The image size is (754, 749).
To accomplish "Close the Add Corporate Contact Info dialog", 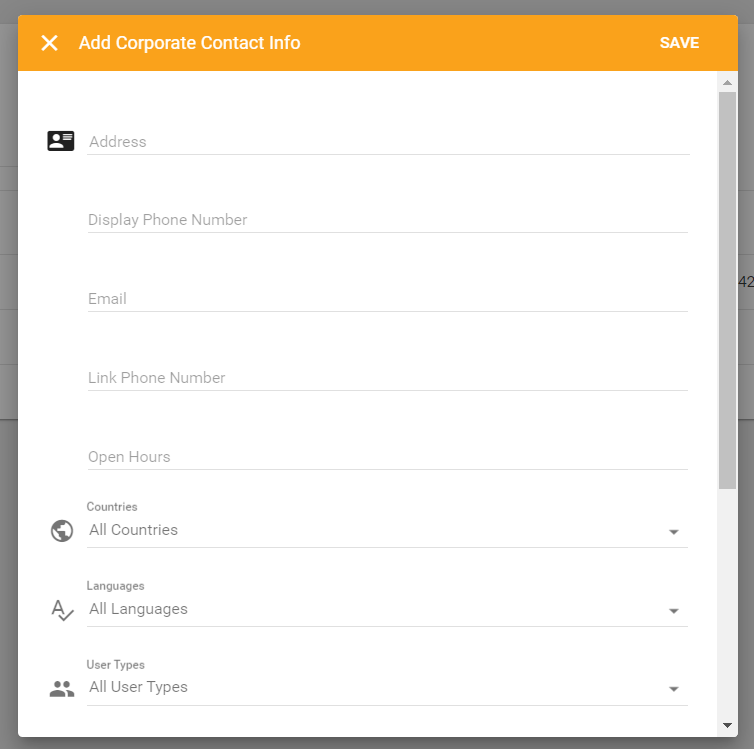I will [49, 43].
